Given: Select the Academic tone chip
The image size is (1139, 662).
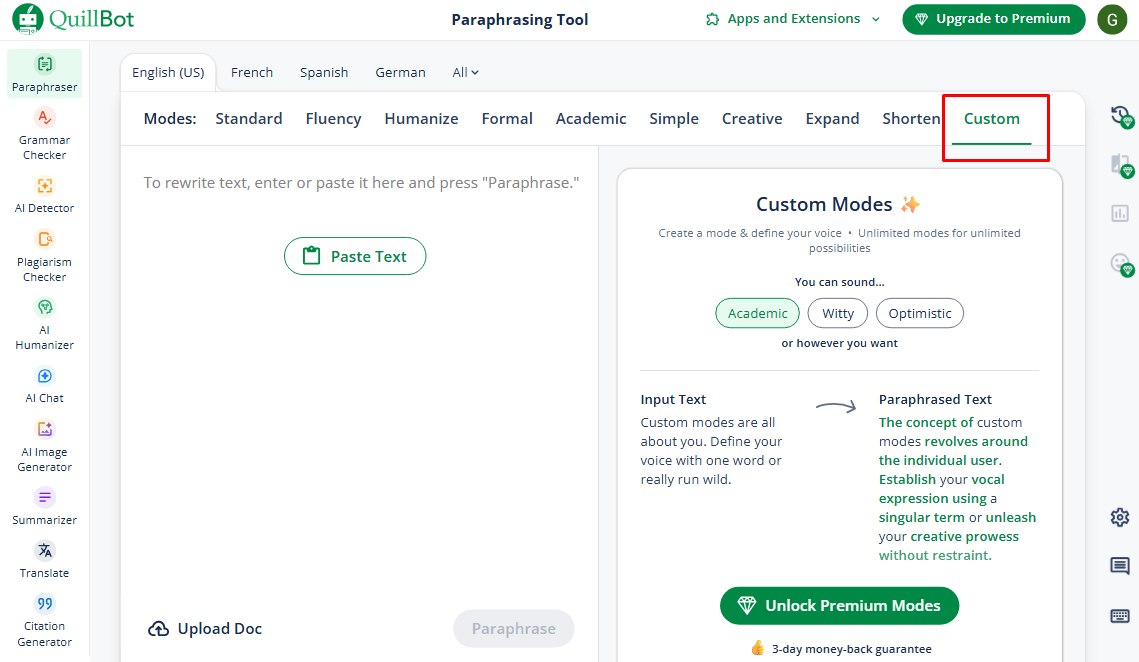Looking at the screenshot, I should pos(757,313).
